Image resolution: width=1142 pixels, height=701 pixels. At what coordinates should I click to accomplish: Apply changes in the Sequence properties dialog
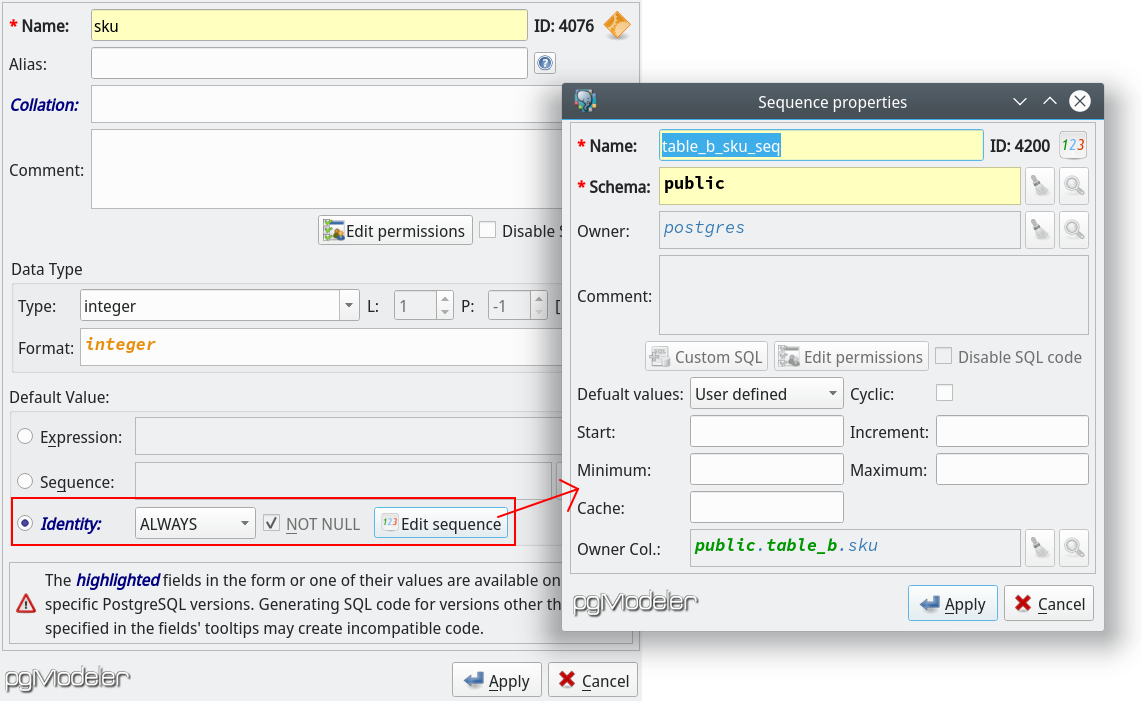click(x=953, y=603)
